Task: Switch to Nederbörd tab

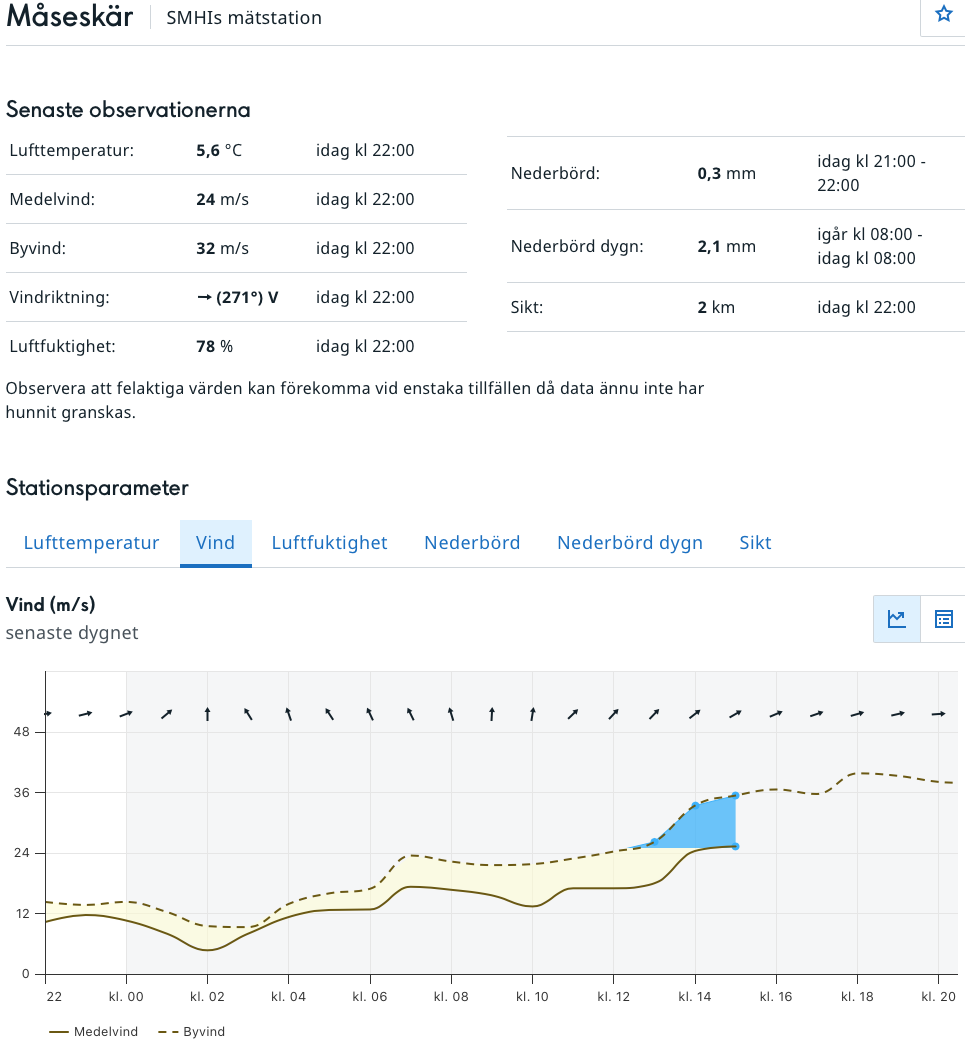Action: (x=472, y=543)
